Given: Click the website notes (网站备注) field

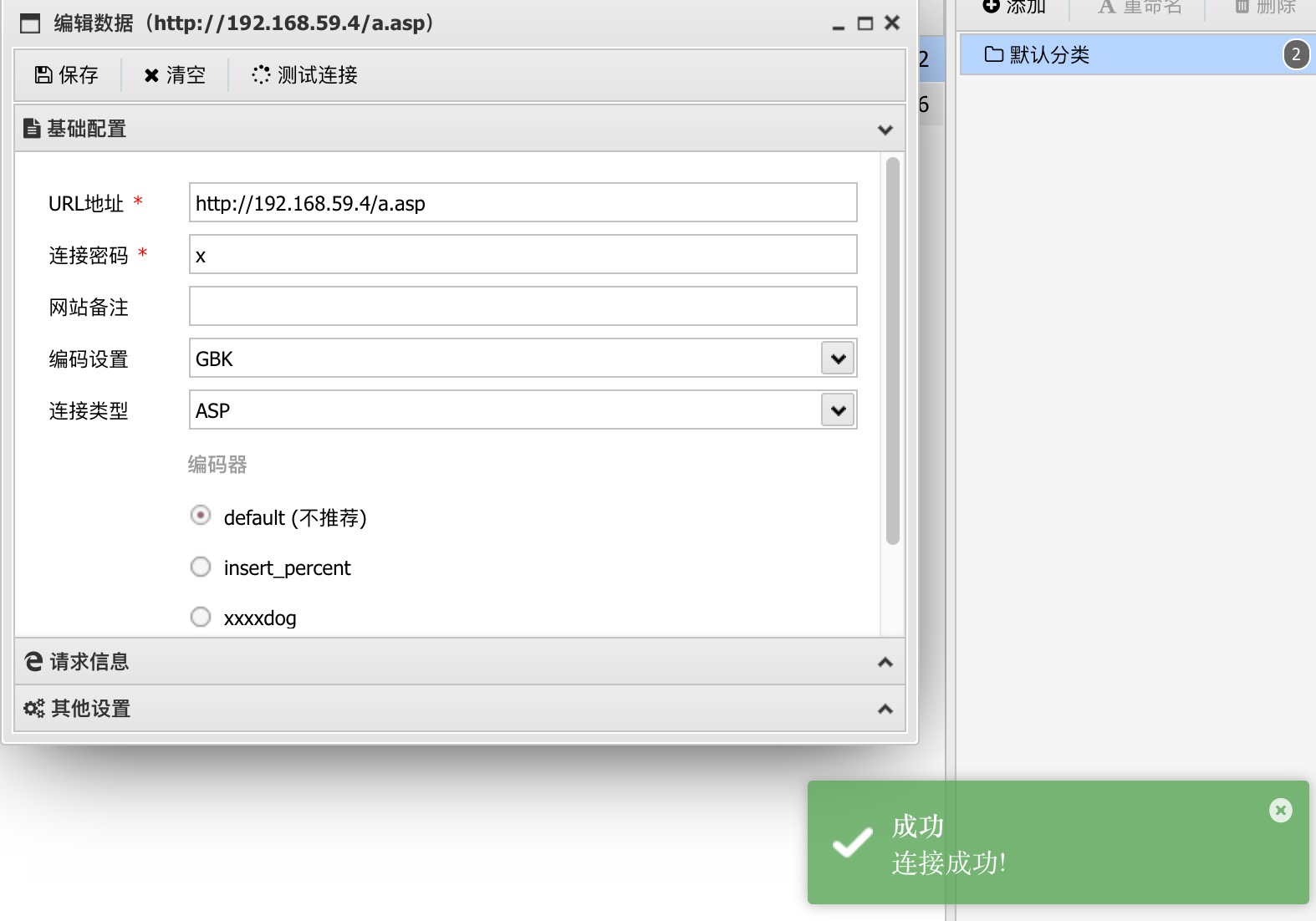Looking at the screenshot, I should click(523, 307).
